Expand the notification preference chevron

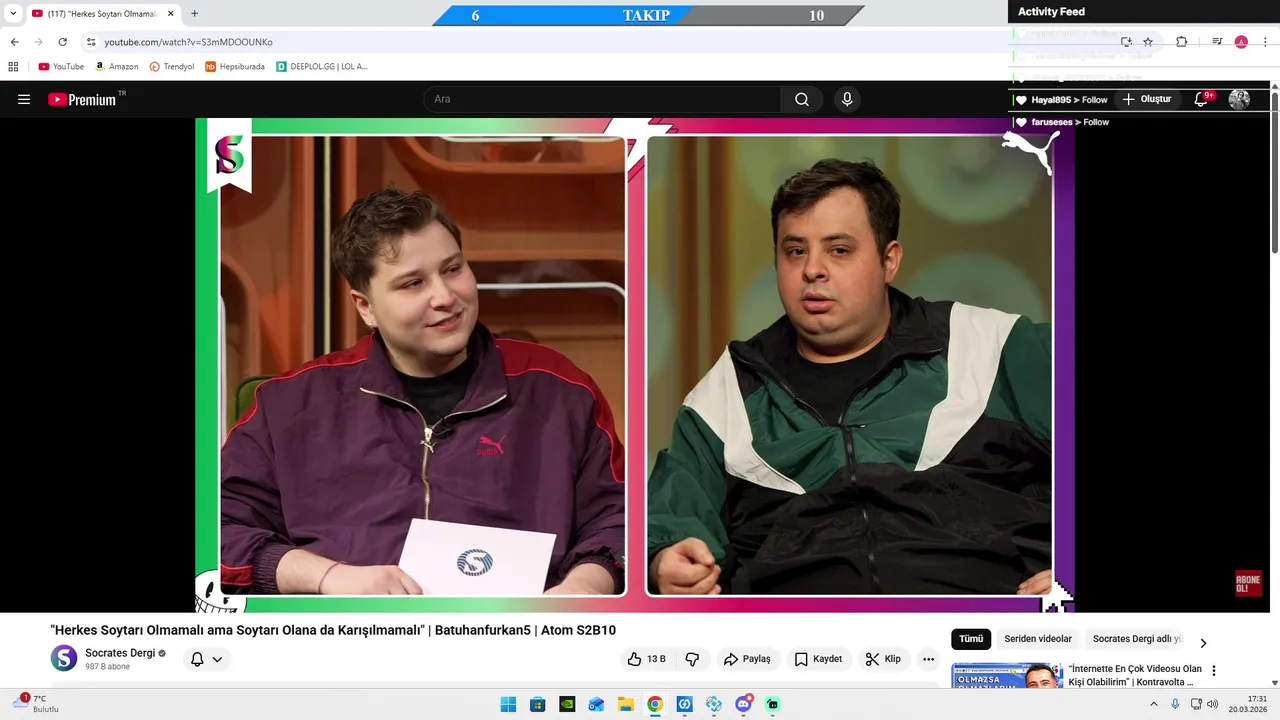pos(217,659)
